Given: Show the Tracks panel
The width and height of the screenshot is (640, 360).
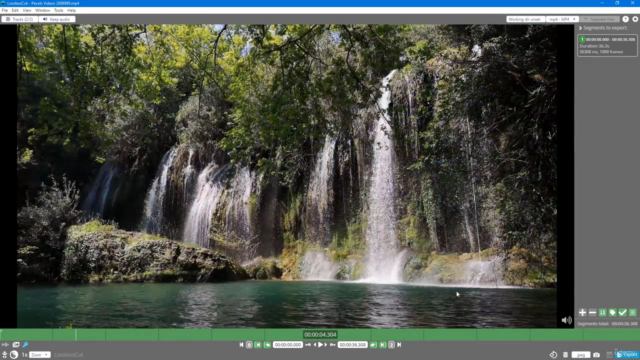Looking at the screenshot, I should point(20,19).
